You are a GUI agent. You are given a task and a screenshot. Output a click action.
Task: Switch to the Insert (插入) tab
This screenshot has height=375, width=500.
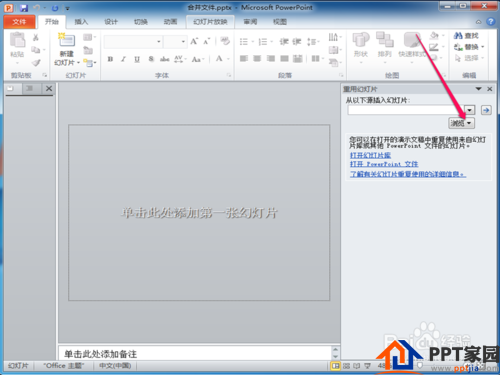click(x=81, y=22)
